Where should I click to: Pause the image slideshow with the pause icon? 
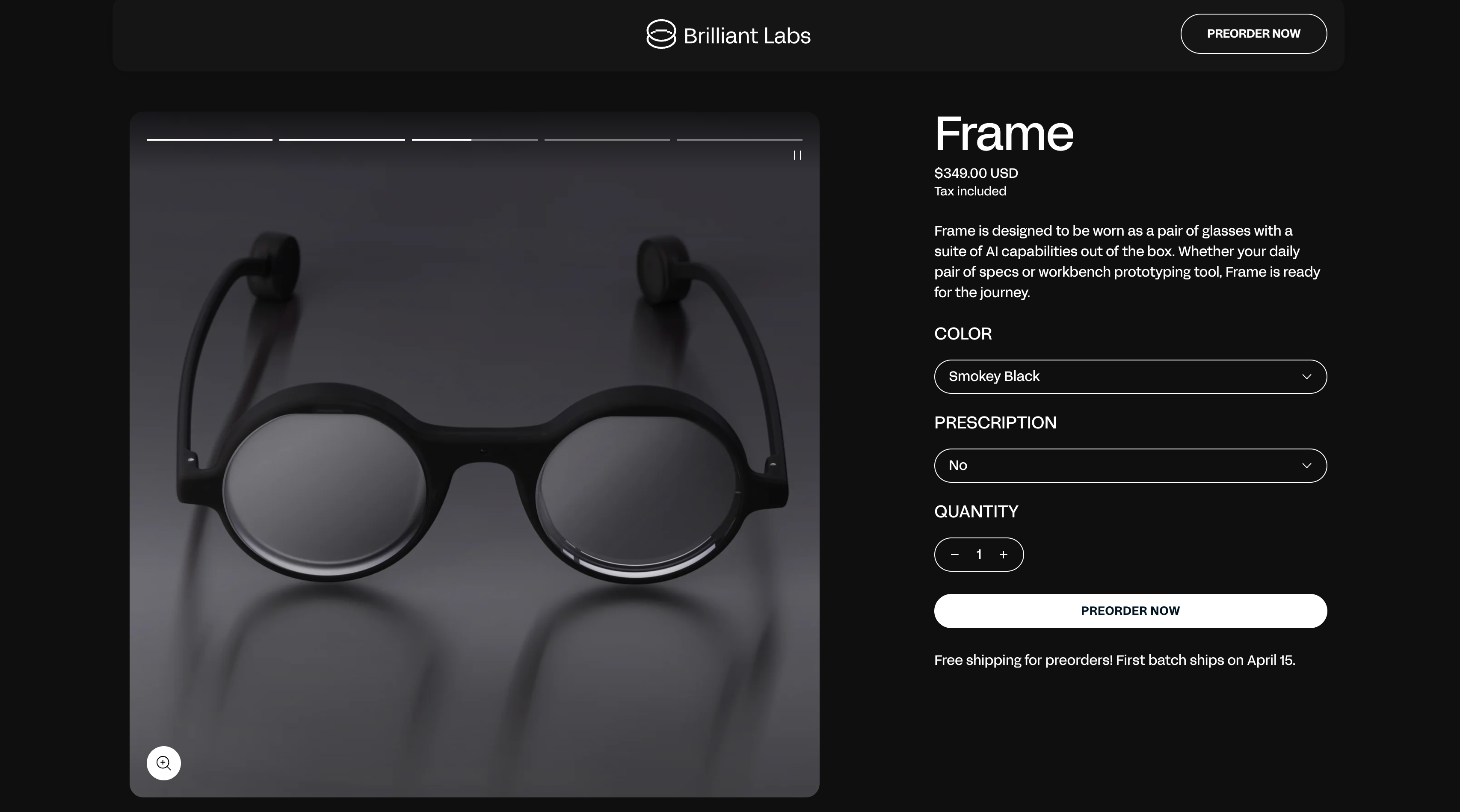click(797, 156)
